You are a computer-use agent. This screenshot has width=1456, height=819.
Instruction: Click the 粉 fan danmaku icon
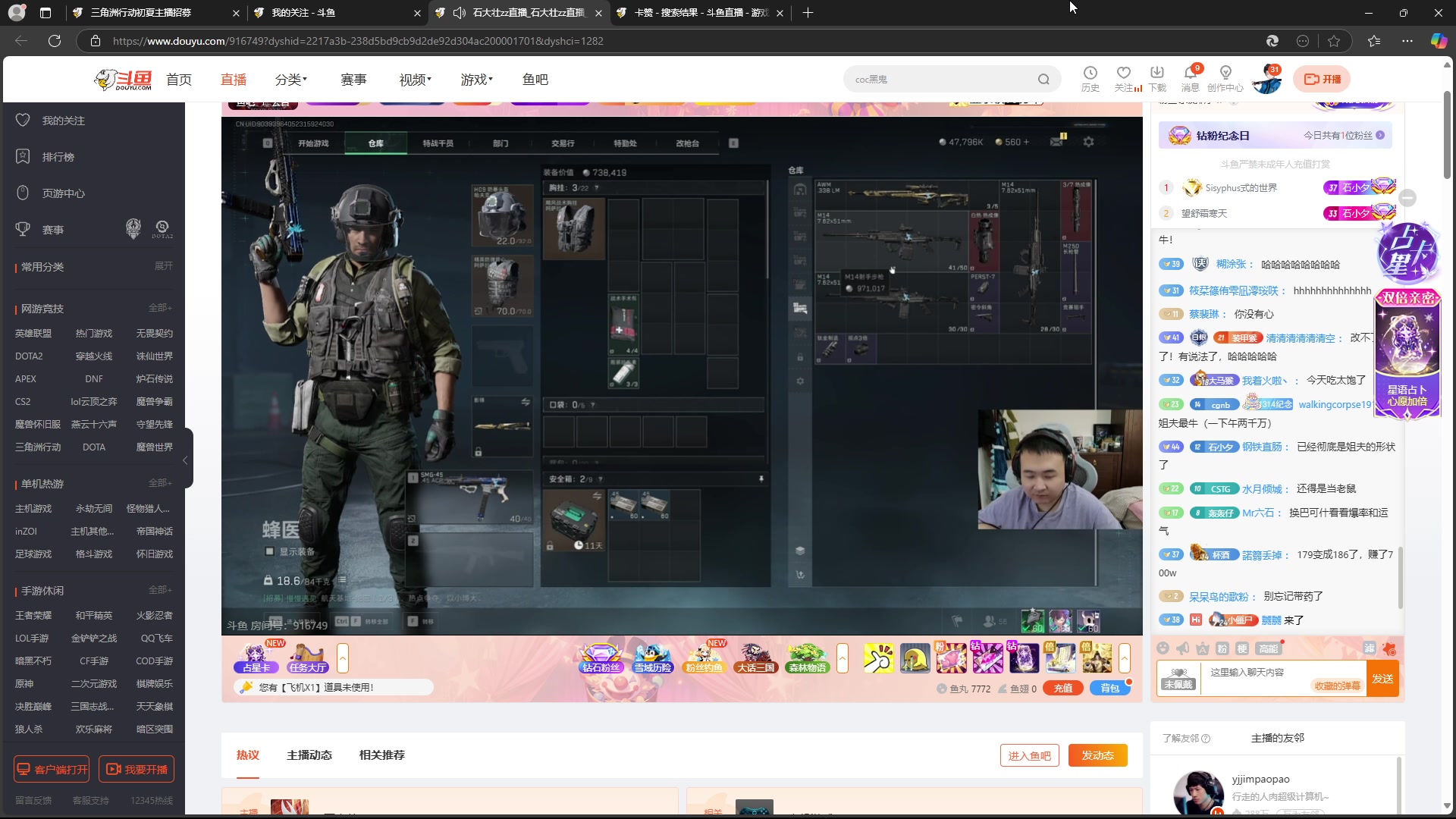tap(1222, 648)
